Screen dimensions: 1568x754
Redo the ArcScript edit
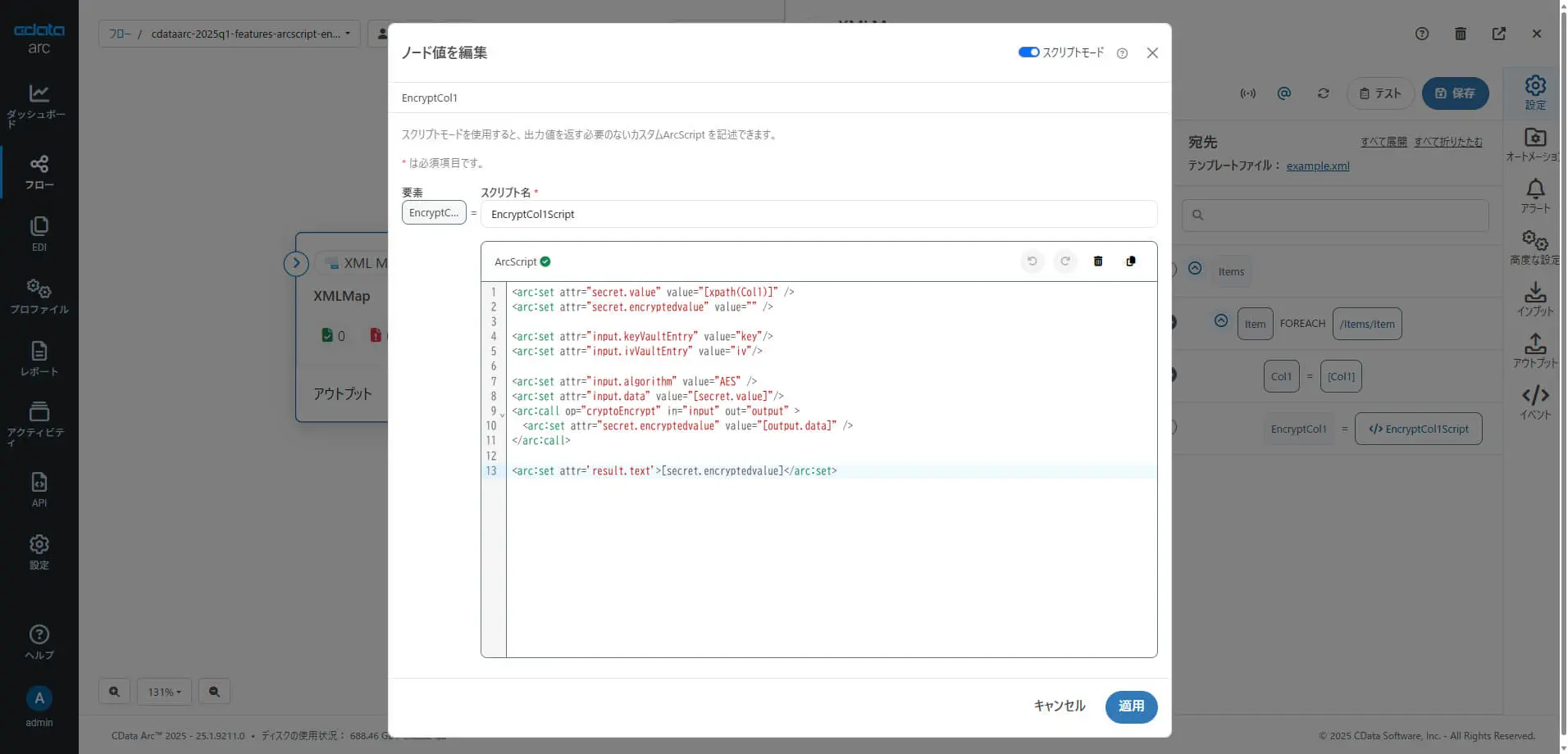1065,261
